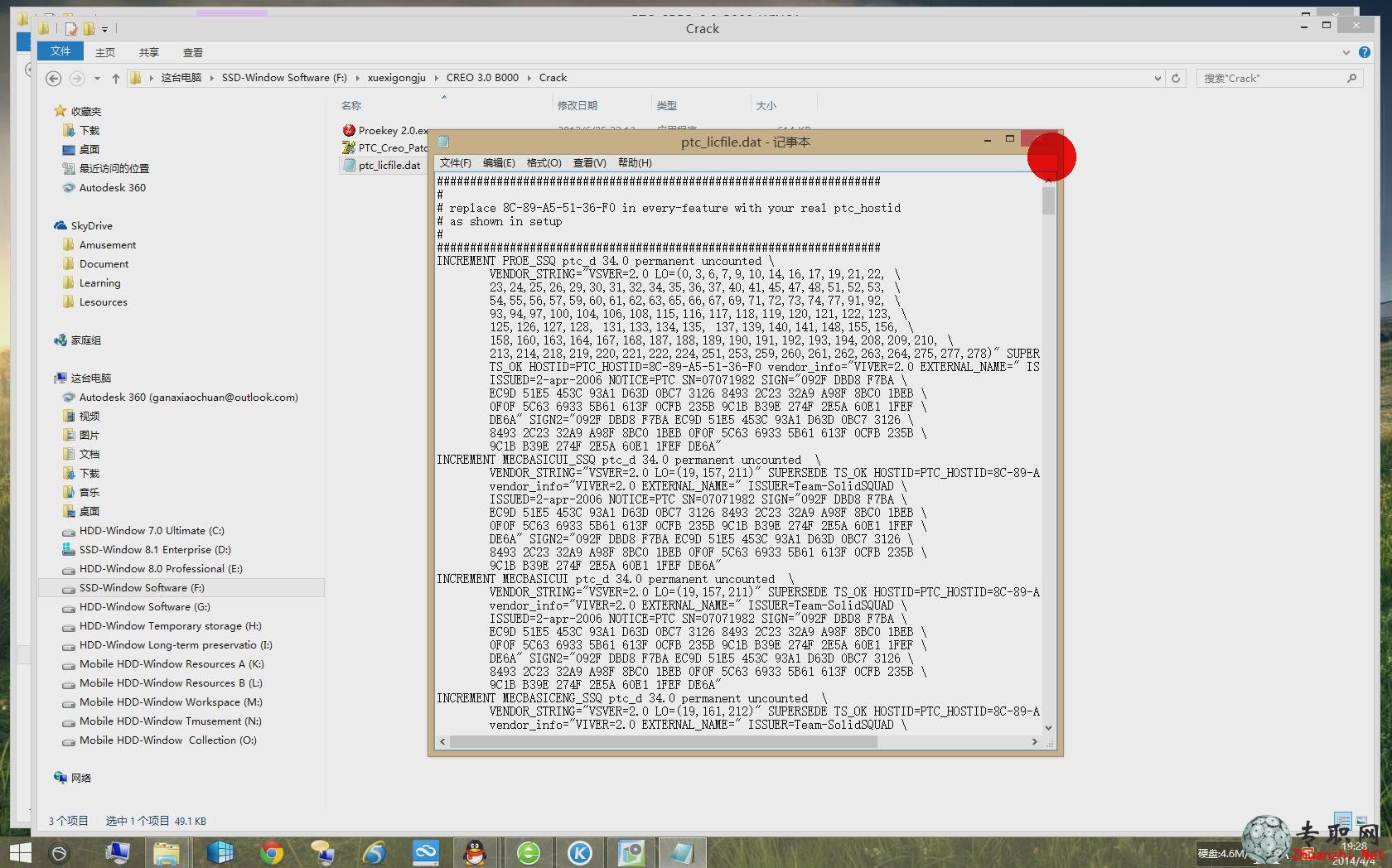Expand the Explorer ribbon chevron
1392x868 pixels.
click(x=1346, y=52)
